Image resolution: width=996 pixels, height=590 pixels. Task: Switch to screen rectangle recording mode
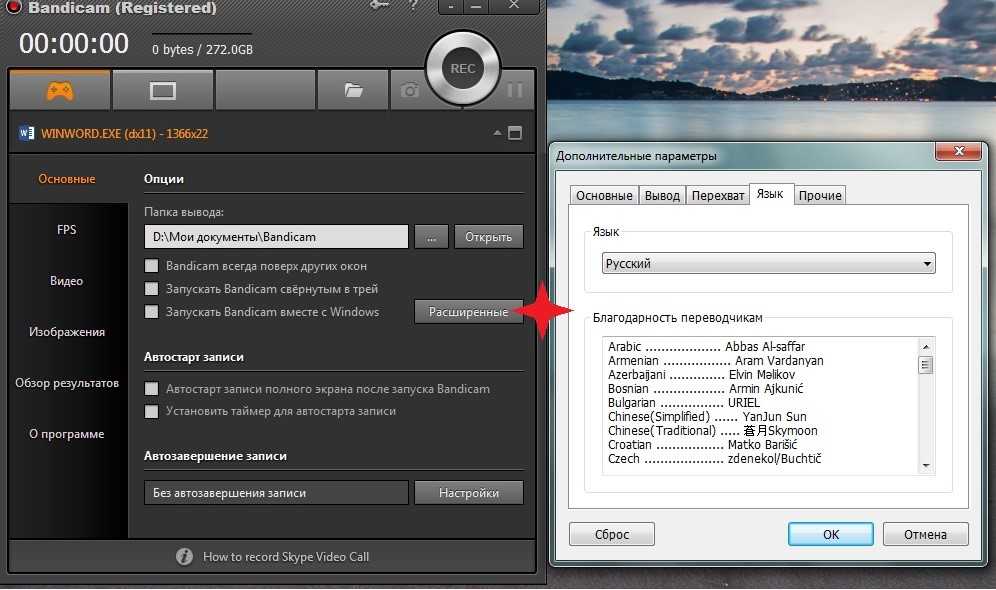(x=162, y=91)
